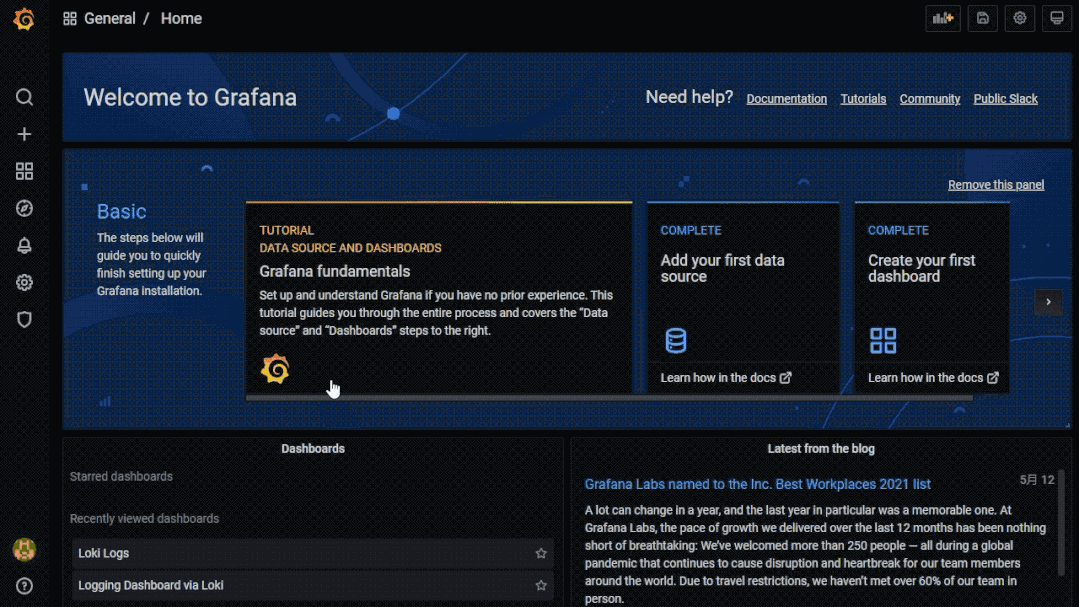Click the setup cards horizontal scrollbar

click(x=609, y=398)
